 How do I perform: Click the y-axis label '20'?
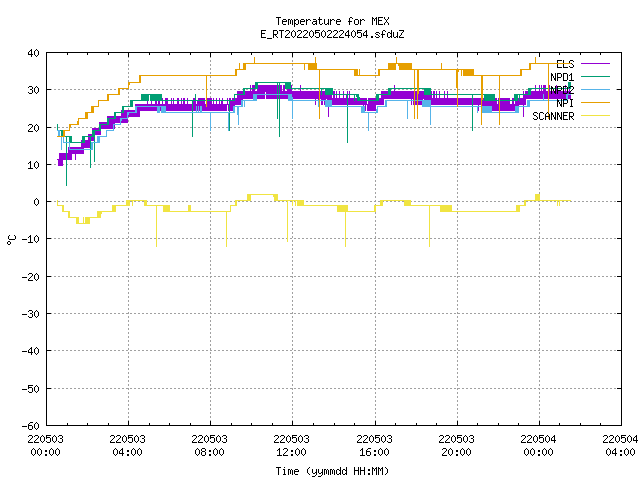point(33,128)
